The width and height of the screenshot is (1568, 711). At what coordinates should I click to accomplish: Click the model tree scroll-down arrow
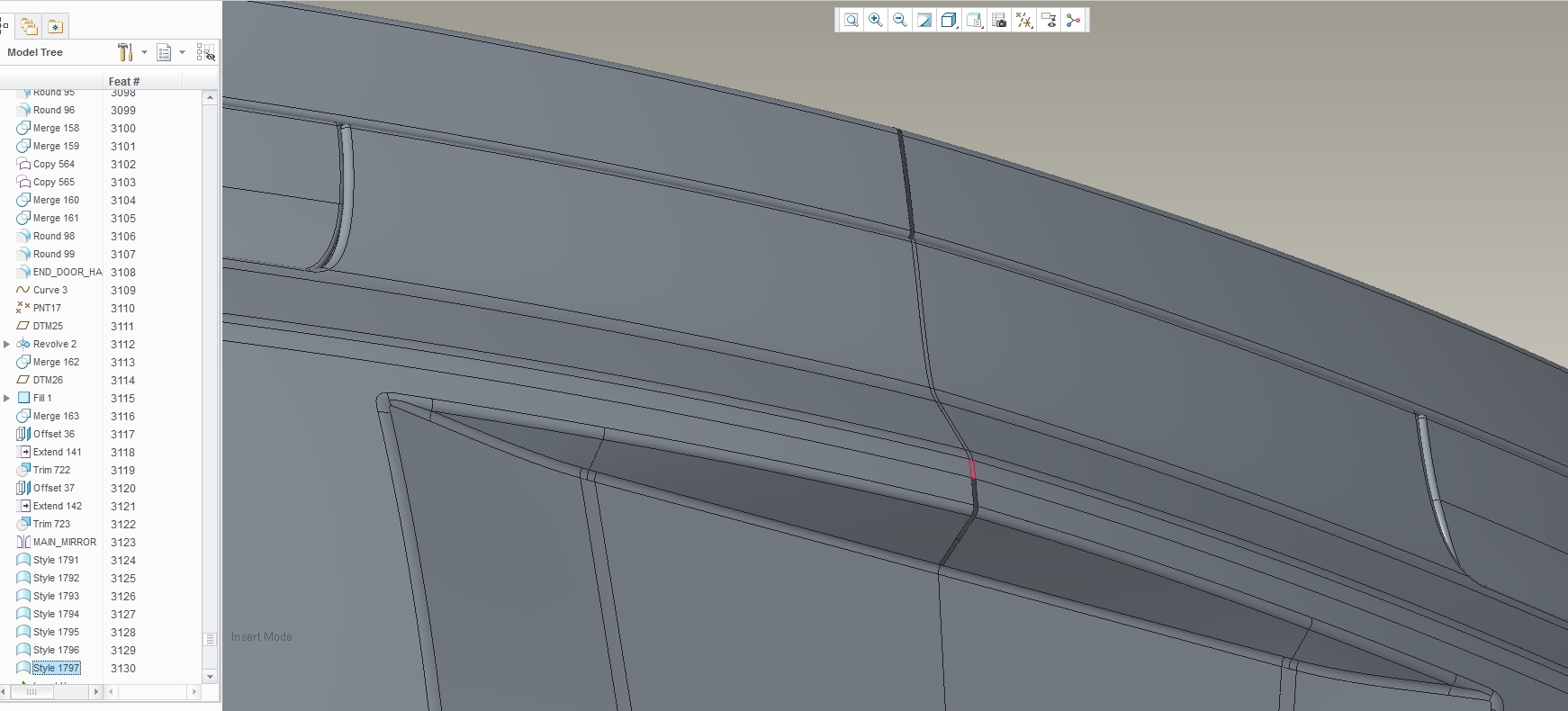tap(210, 676)
